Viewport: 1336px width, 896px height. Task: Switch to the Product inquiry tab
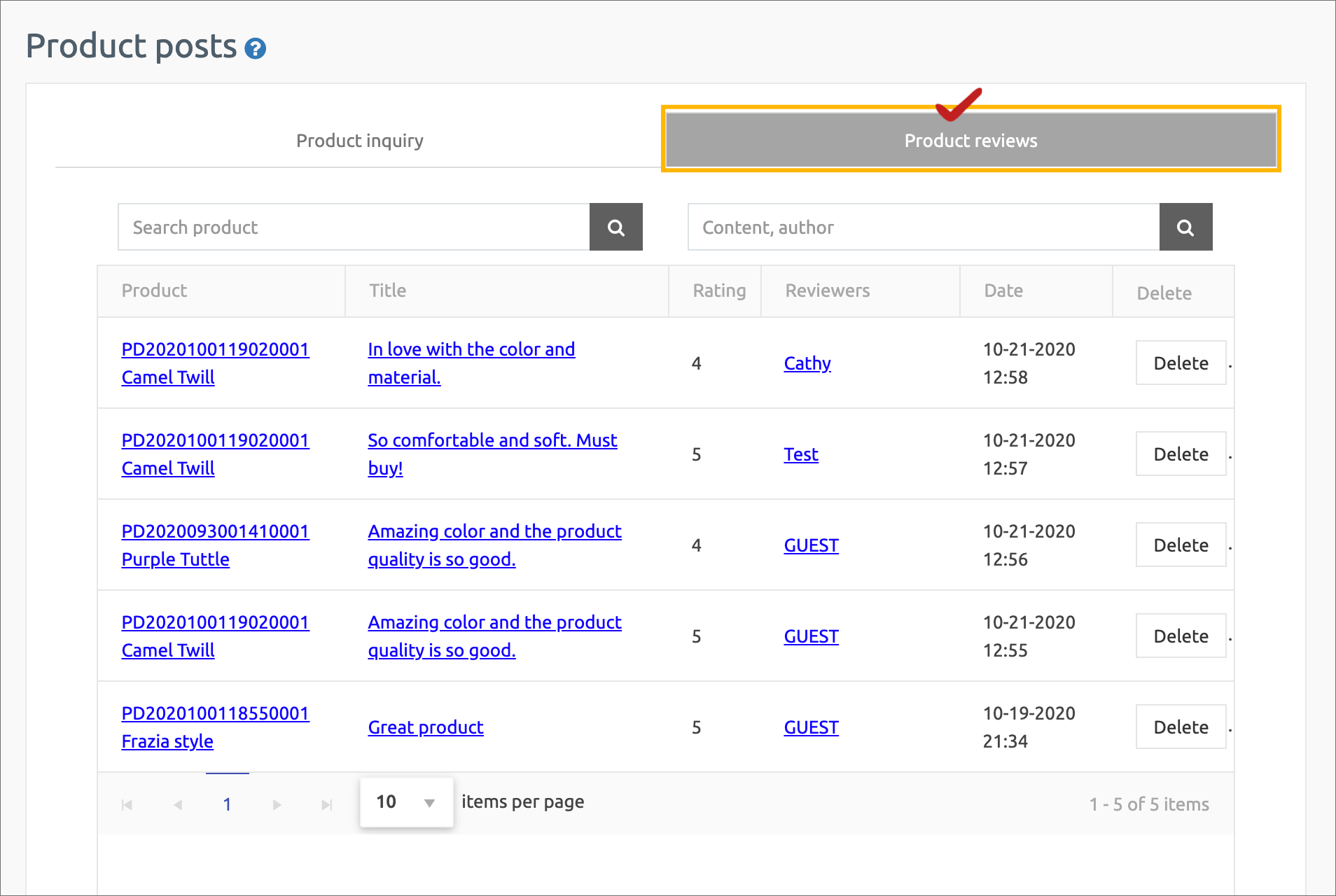[x=359, y=141]
